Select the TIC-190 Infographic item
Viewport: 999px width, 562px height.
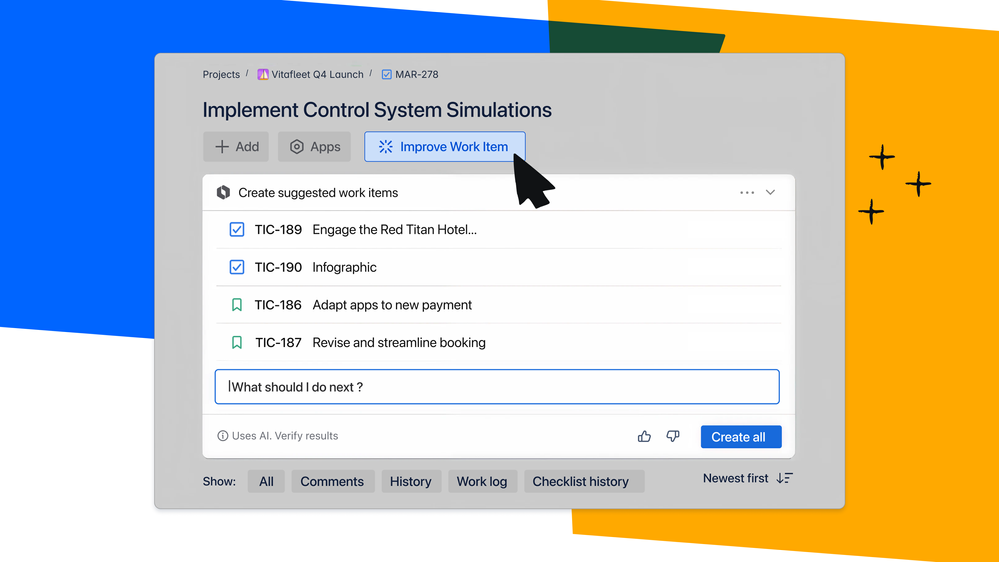(498, 267)
